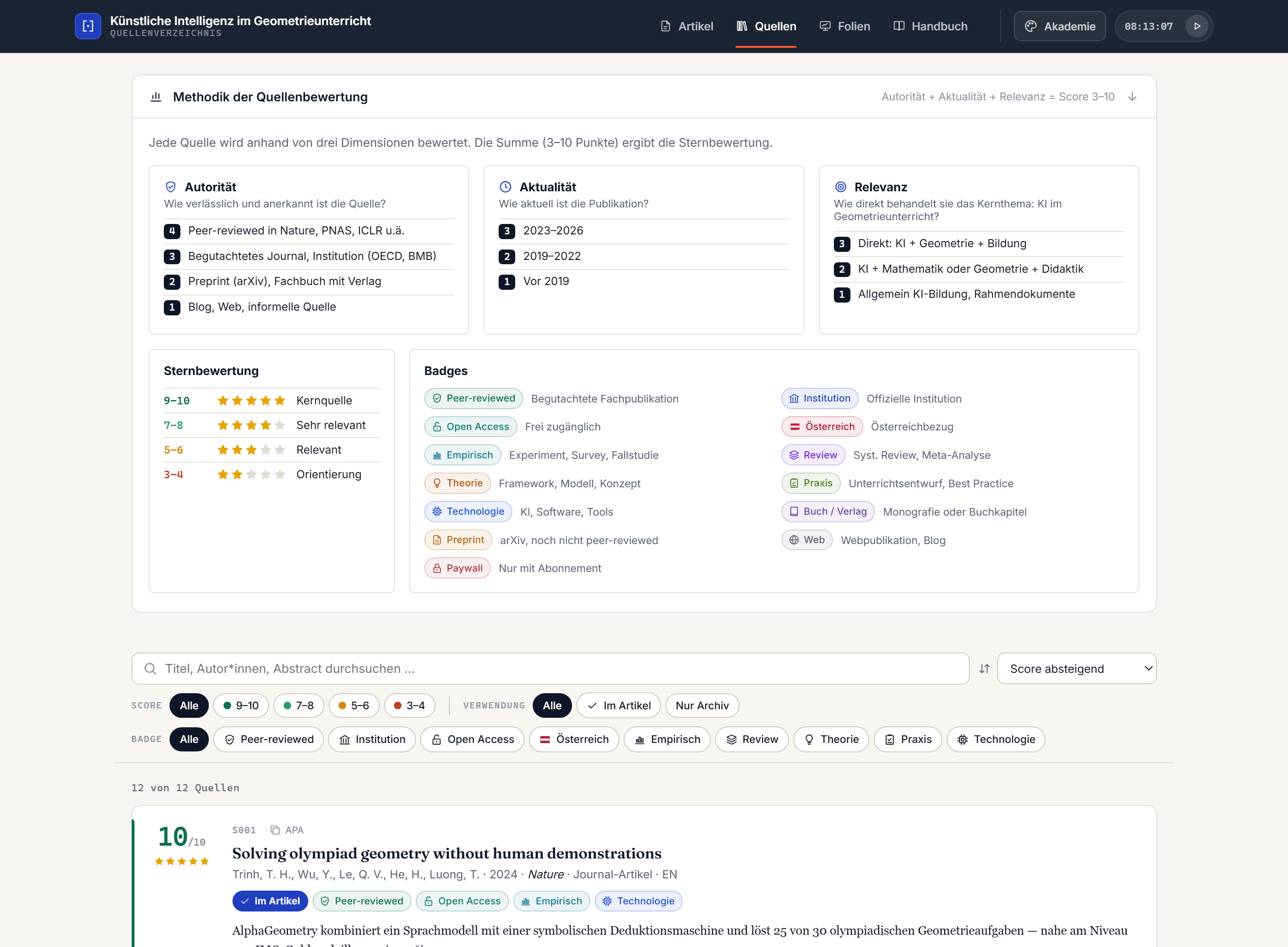Collapse the Methodik der Quellenbewertung panel arrow
The width and height of the screenshot is (1288, 947).
tap(1132, 96)
